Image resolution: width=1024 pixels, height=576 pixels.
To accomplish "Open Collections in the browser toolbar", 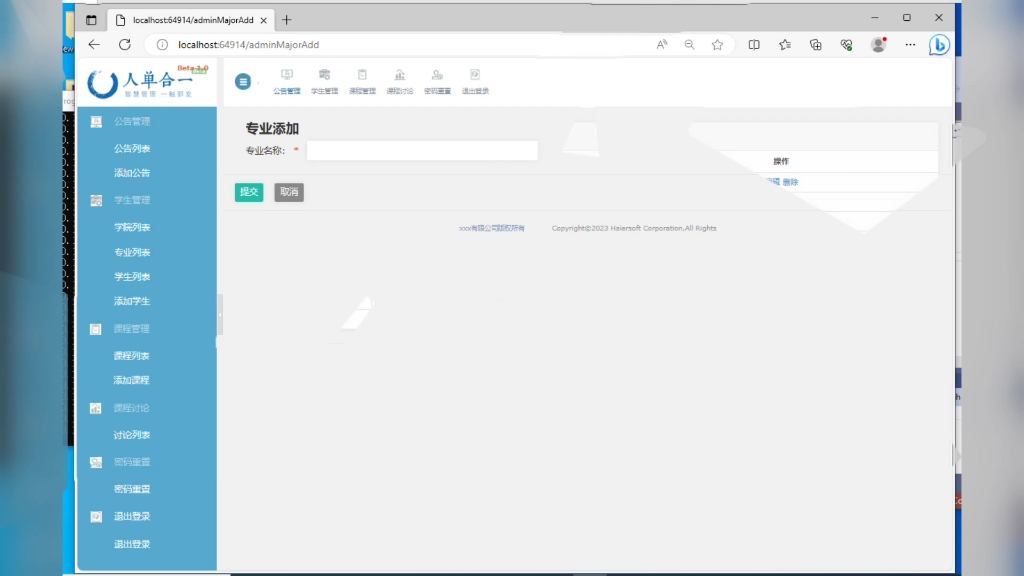I will (816, 44).
